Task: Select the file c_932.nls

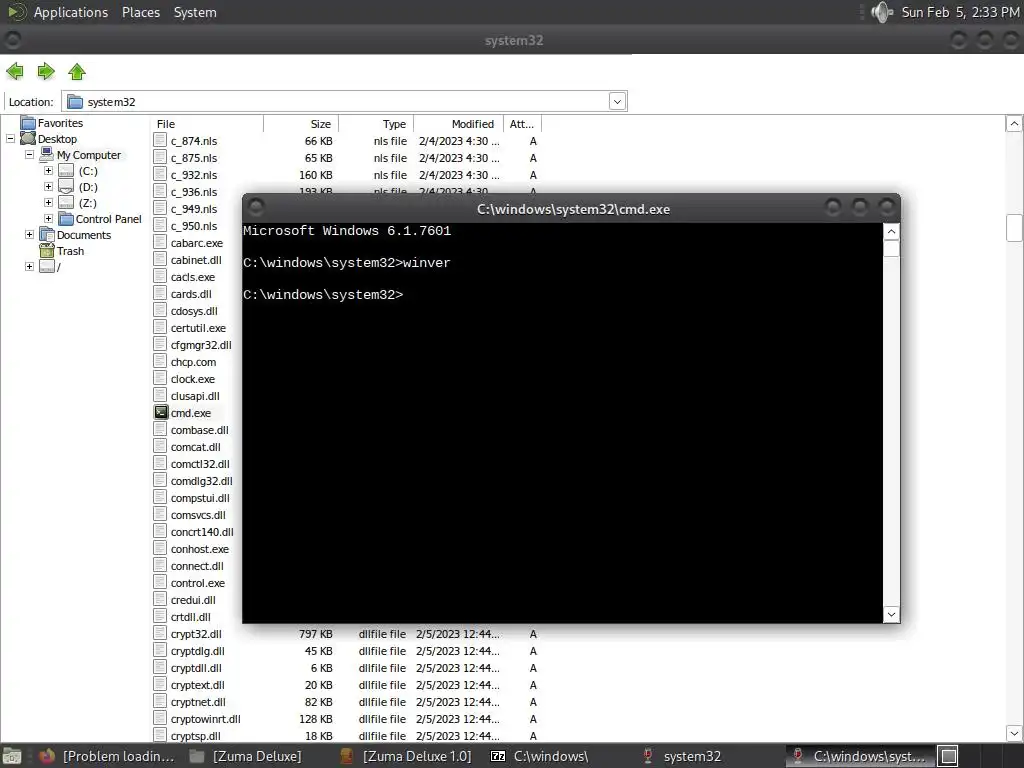Action: [194, 175]
